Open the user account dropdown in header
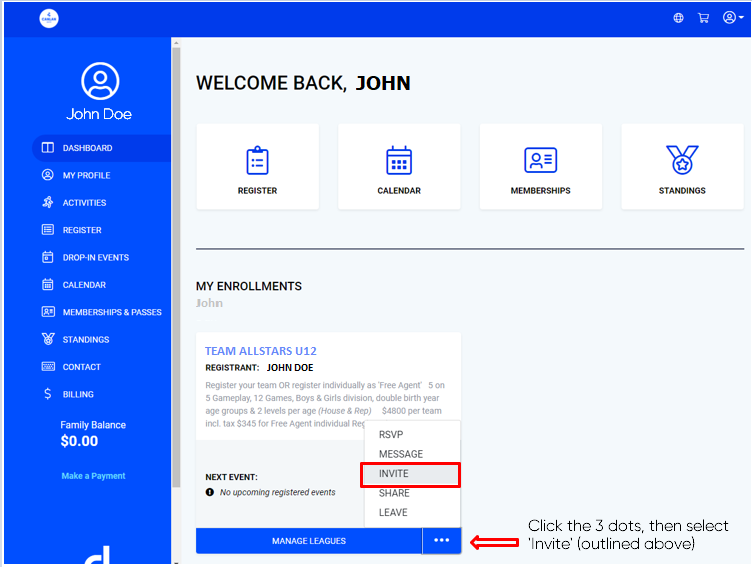Viewport: 752px width, 567px height. (732, 18)
